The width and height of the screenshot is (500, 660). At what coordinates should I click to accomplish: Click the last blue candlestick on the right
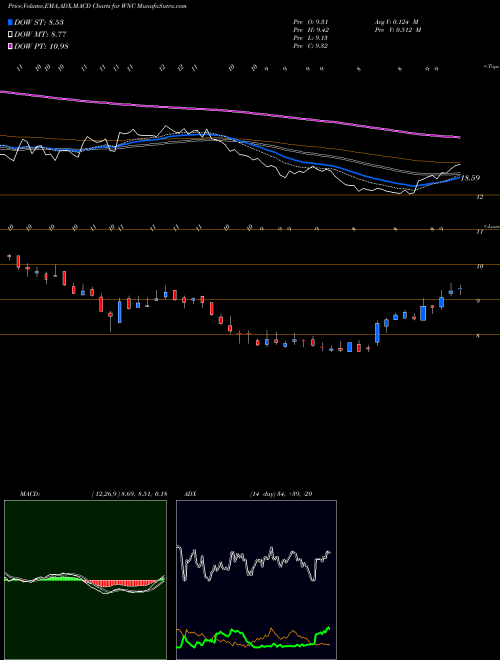click(460, 289)
